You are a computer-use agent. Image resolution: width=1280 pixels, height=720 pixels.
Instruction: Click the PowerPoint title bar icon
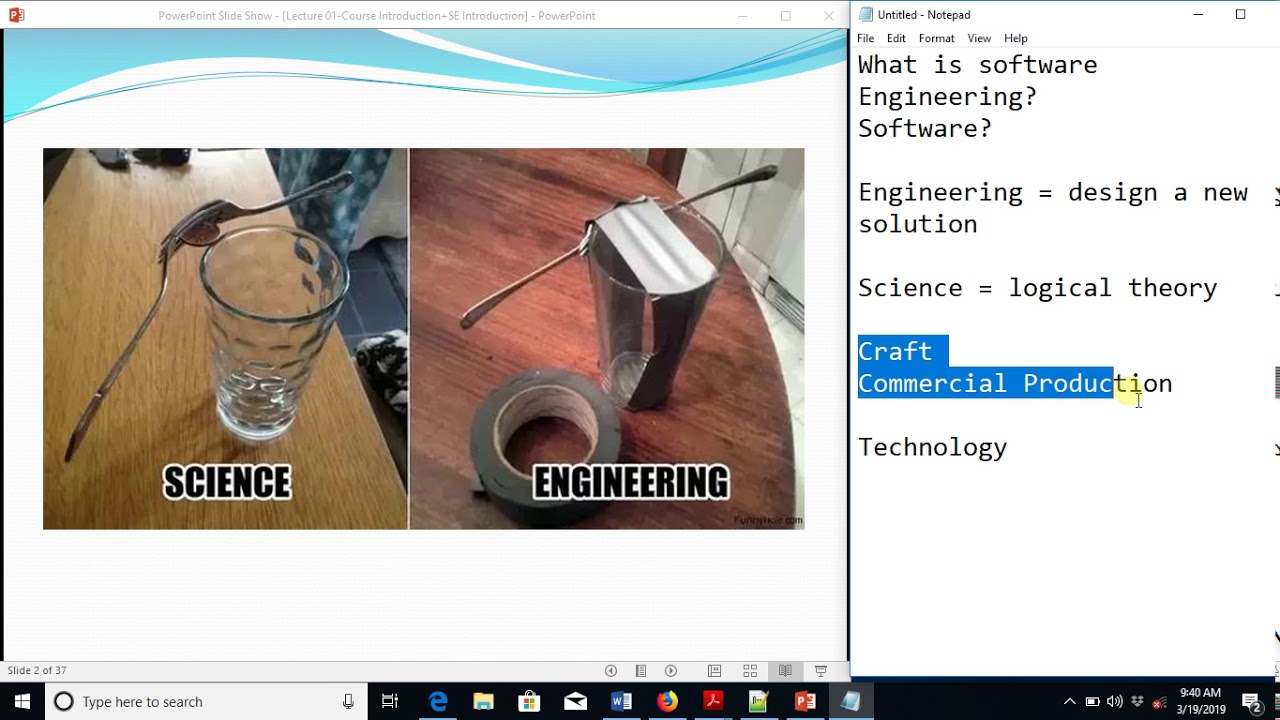(15, 15)
